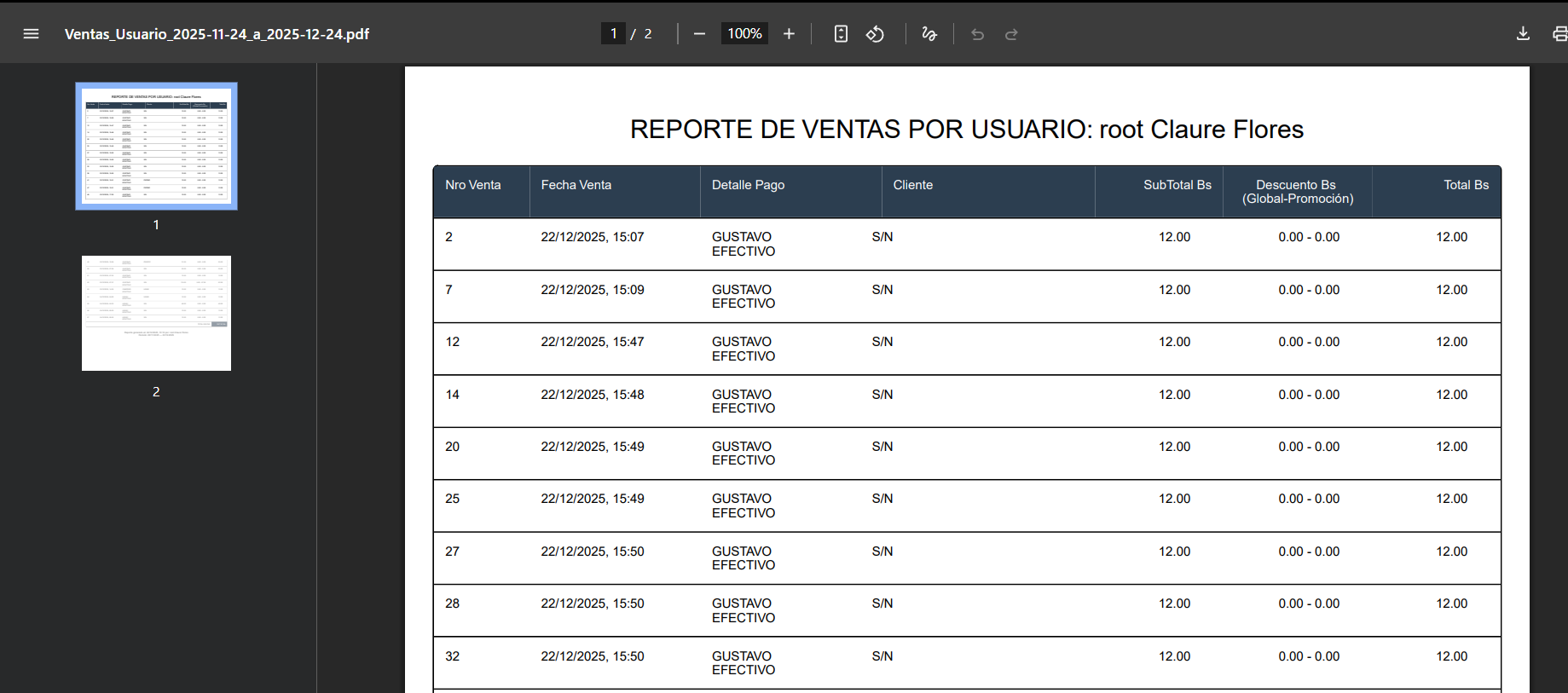The width and height of the screenshot is (1568, 693).
Task: Click the Detalle Pago column header
Action: 749,185
